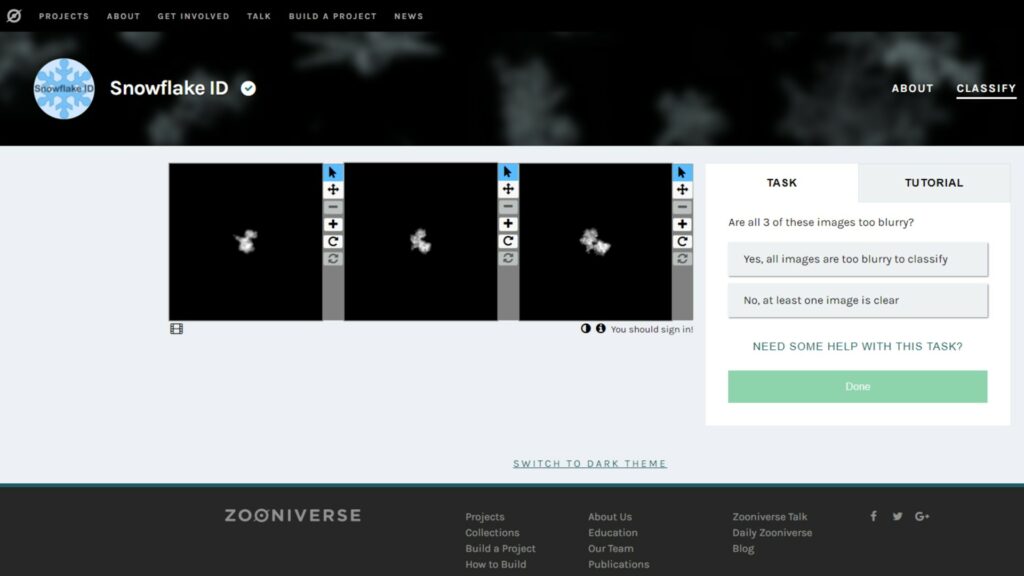Zoom in on first snowflake image
Viewport: 1024px width, 576px height.
coord(333,224)
